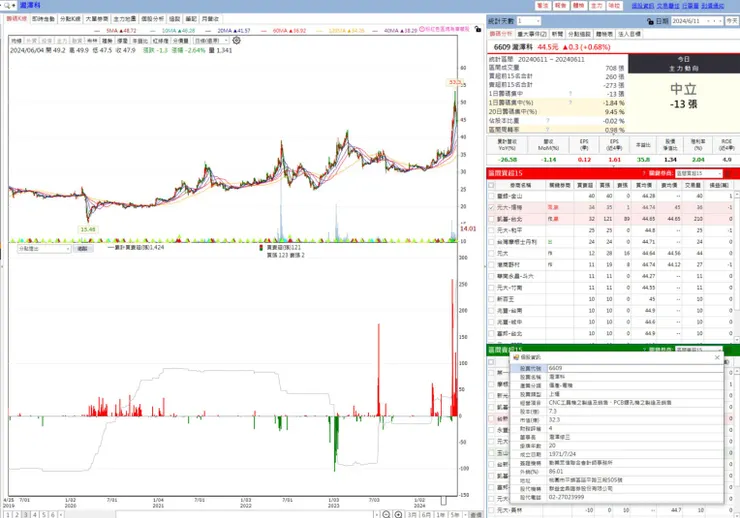Click the timeline marker near 2024 on the axis
Viewport: 740px width, 518px height.
coord(444,501)
